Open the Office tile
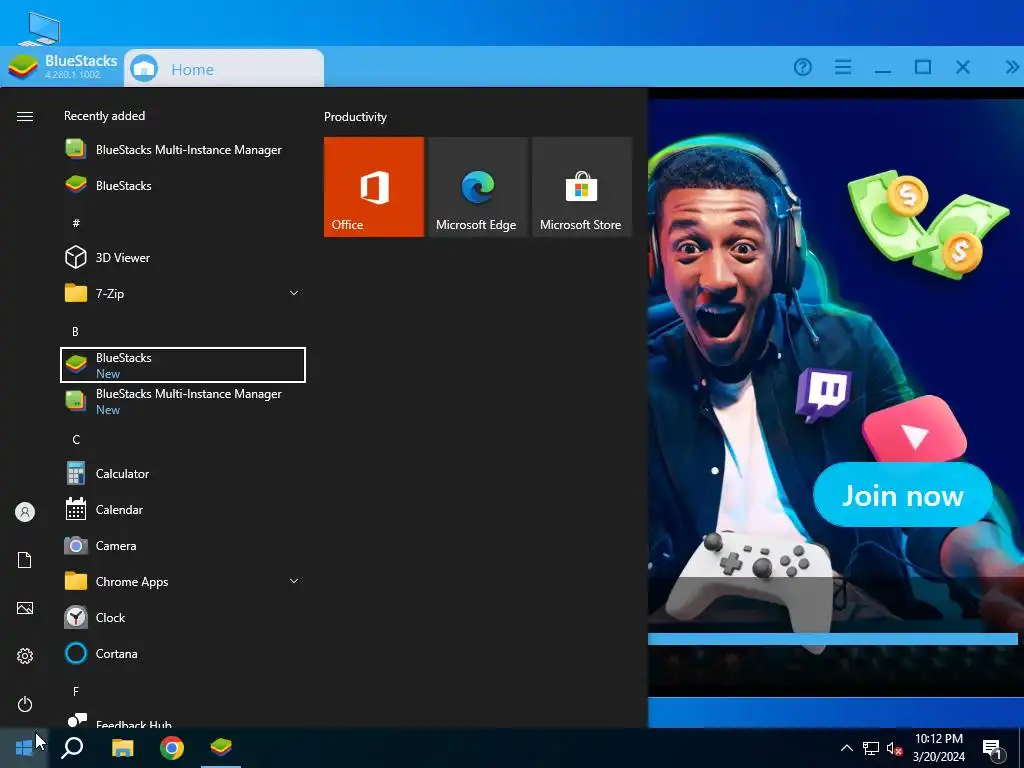1024x768 pixels. [374, 187]
